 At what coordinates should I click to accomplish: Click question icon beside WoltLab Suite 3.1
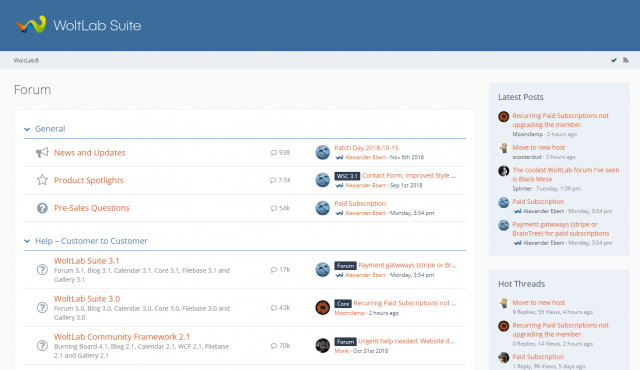(42, 270)
